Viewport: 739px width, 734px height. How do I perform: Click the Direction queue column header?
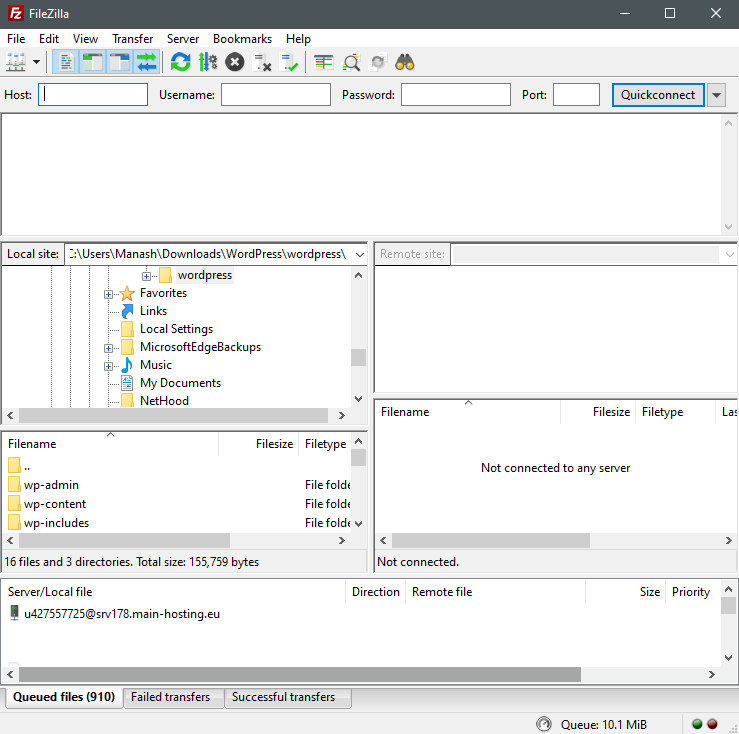(x=376, y=592)
